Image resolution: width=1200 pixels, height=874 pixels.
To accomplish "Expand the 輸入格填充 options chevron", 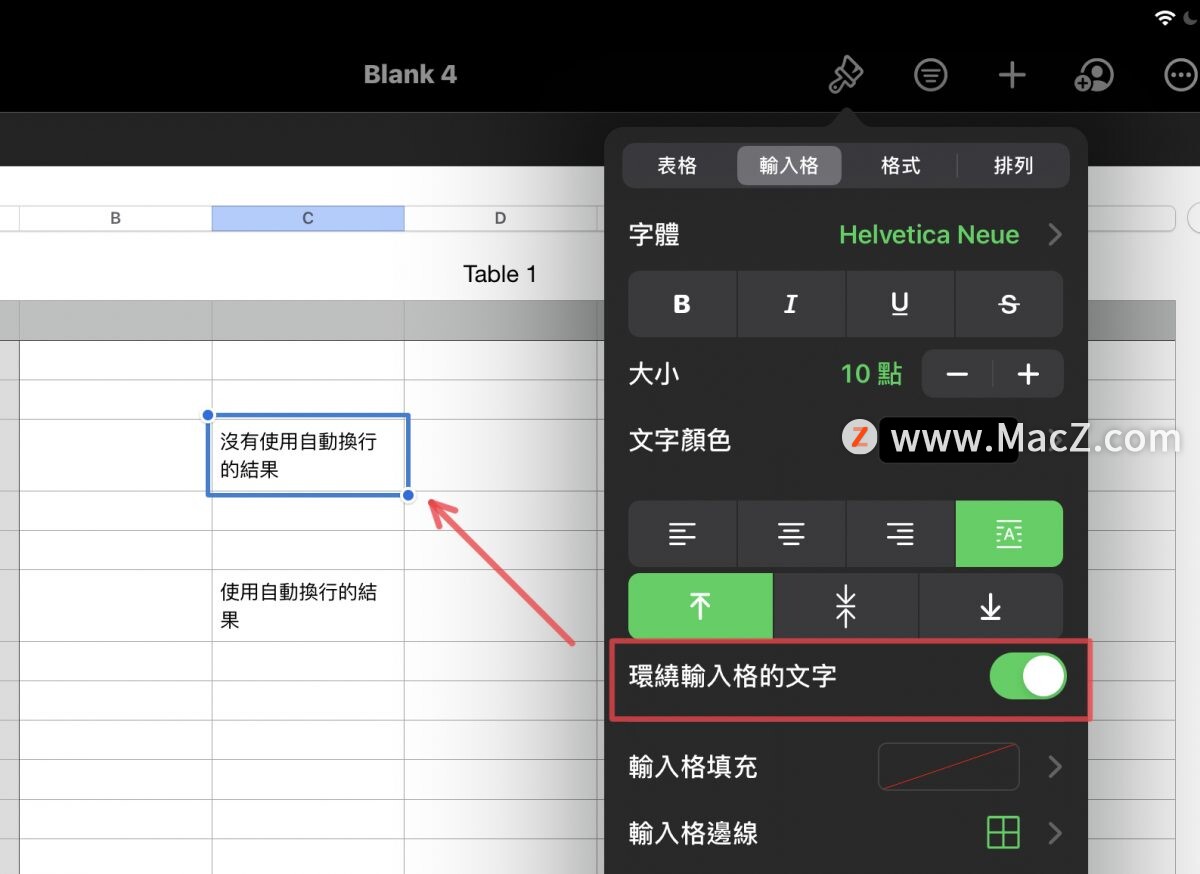I will [x=1055, y=767].
